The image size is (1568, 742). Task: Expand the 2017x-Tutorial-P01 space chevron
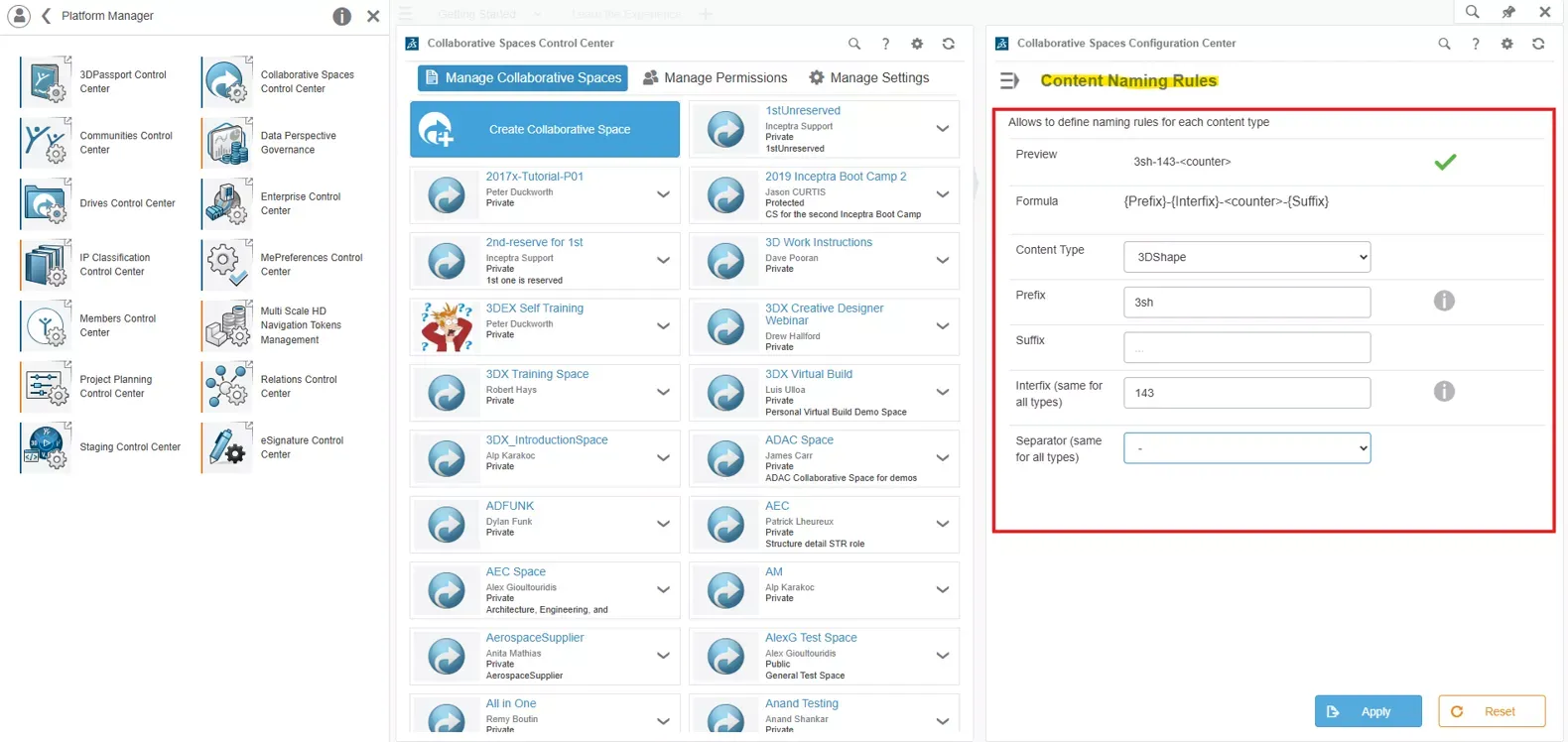[x=663, y=194]
